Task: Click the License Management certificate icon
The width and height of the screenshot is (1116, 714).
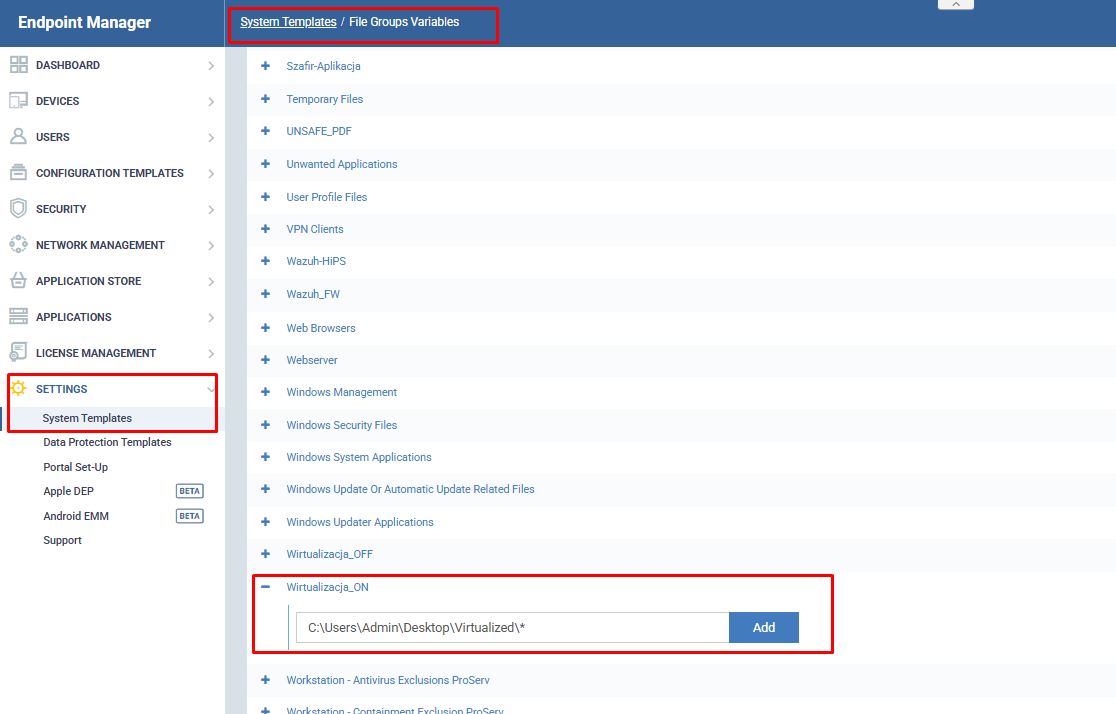Action: click(18, 353)
